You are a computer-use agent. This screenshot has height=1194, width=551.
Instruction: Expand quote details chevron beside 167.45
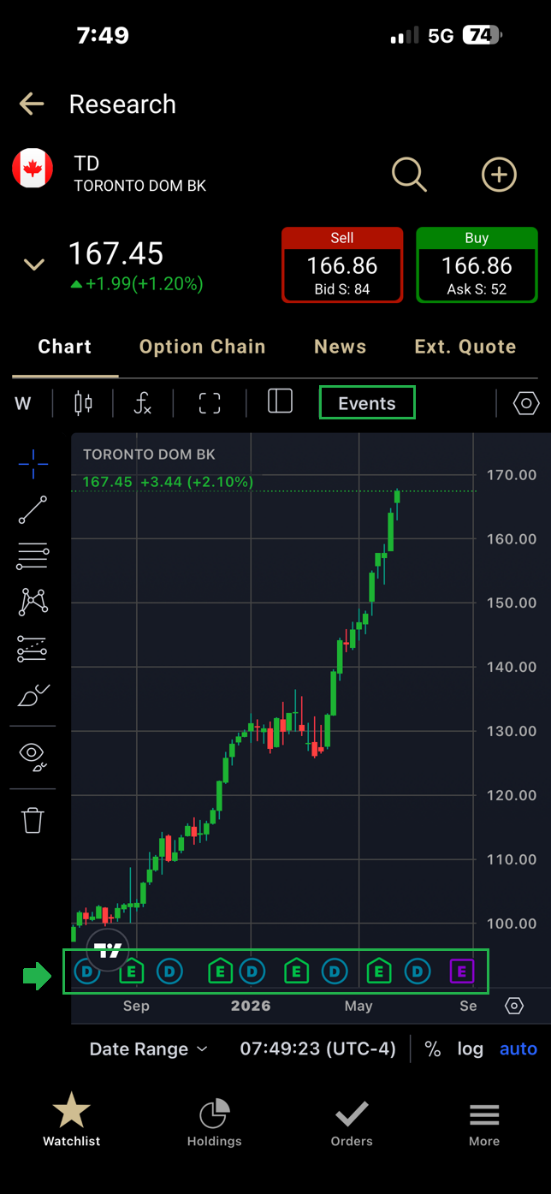coord(33,265)
